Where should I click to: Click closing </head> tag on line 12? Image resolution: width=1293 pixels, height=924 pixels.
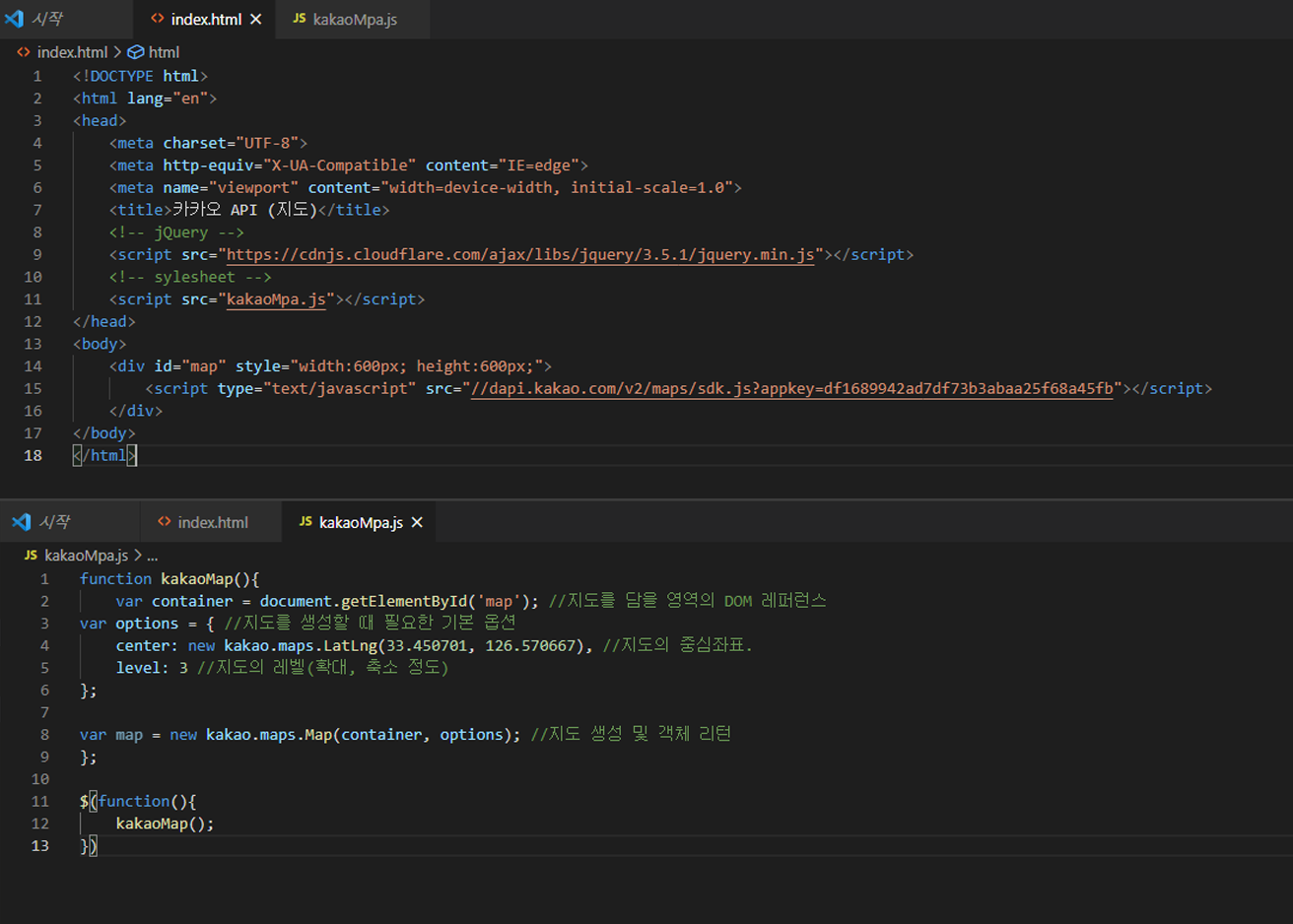coord(104,322)
